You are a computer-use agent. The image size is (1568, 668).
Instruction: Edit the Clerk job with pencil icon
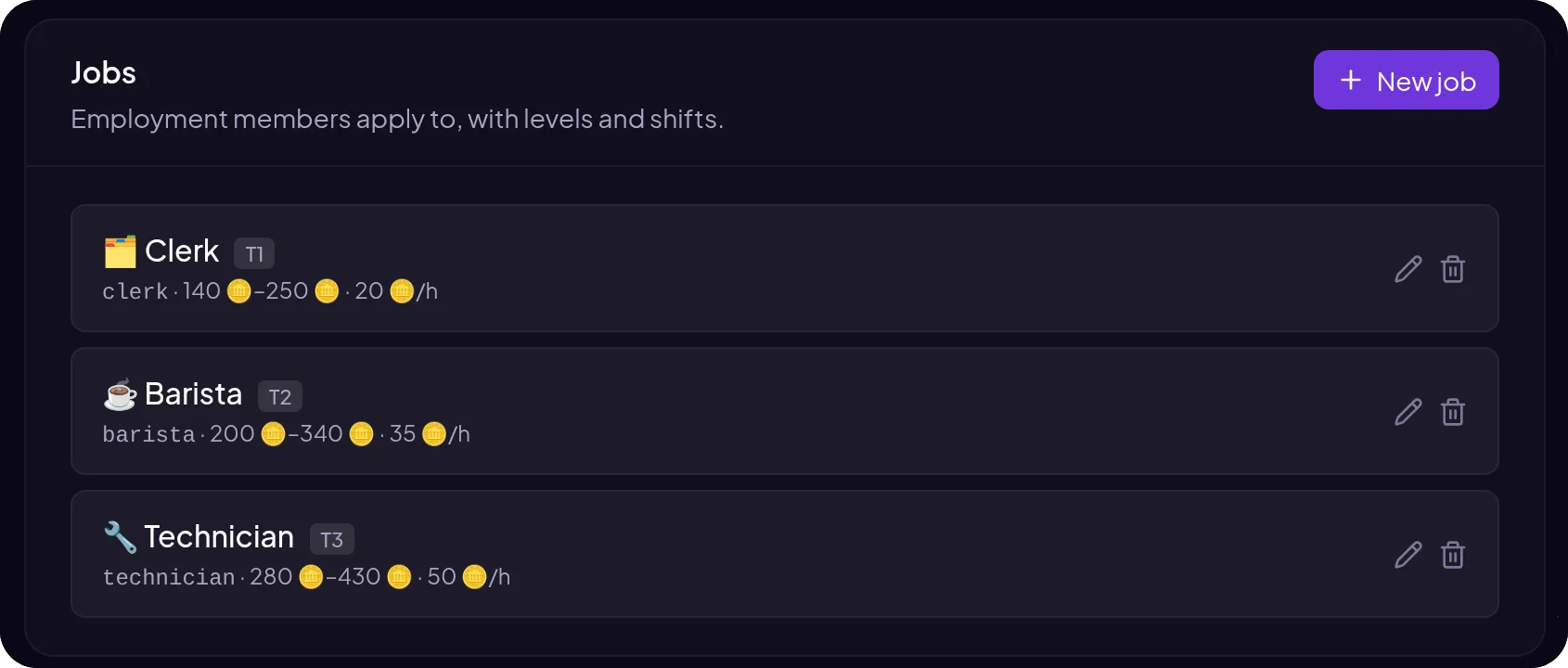click(x=1407, y=269)
